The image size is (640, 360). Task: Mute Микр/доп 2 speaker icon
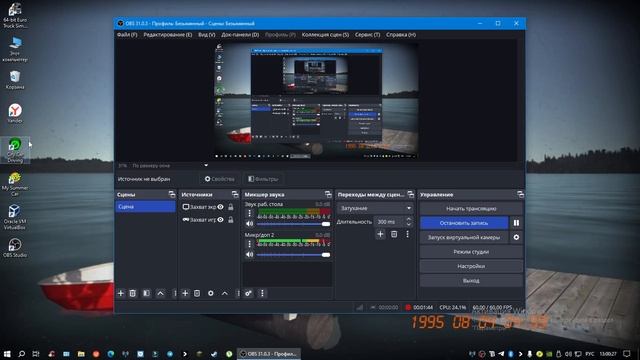click(249, 255)
